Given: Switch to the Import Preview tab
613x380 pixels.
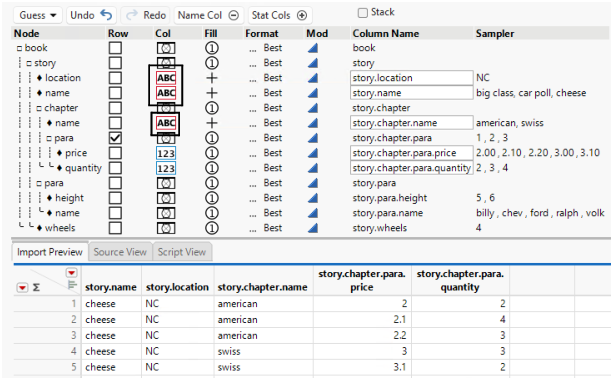Looking at the screenshot, I should pos(50,252).
